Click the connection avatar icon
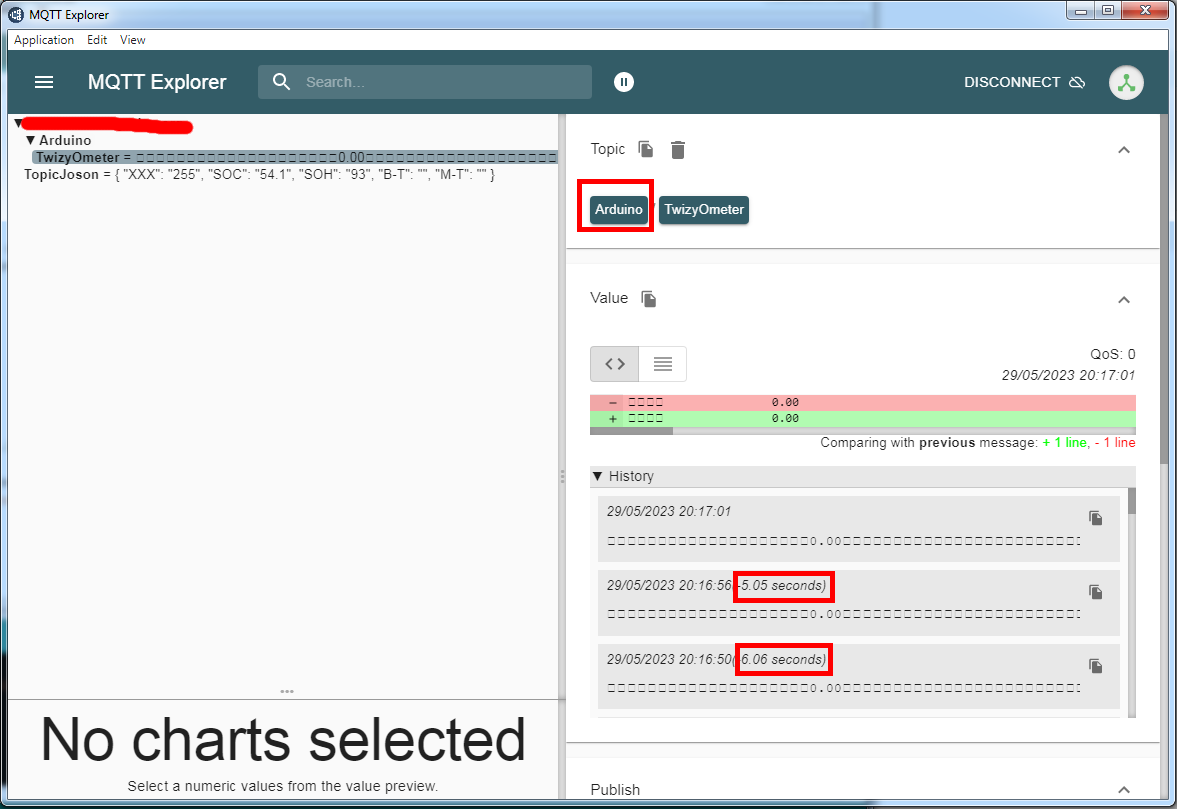This screenshot has height=809, width=1177. [1127, 82]
